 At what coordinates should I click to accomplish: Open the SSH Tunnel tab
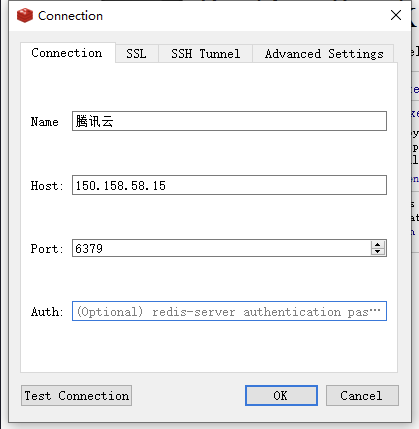(205, 53)
